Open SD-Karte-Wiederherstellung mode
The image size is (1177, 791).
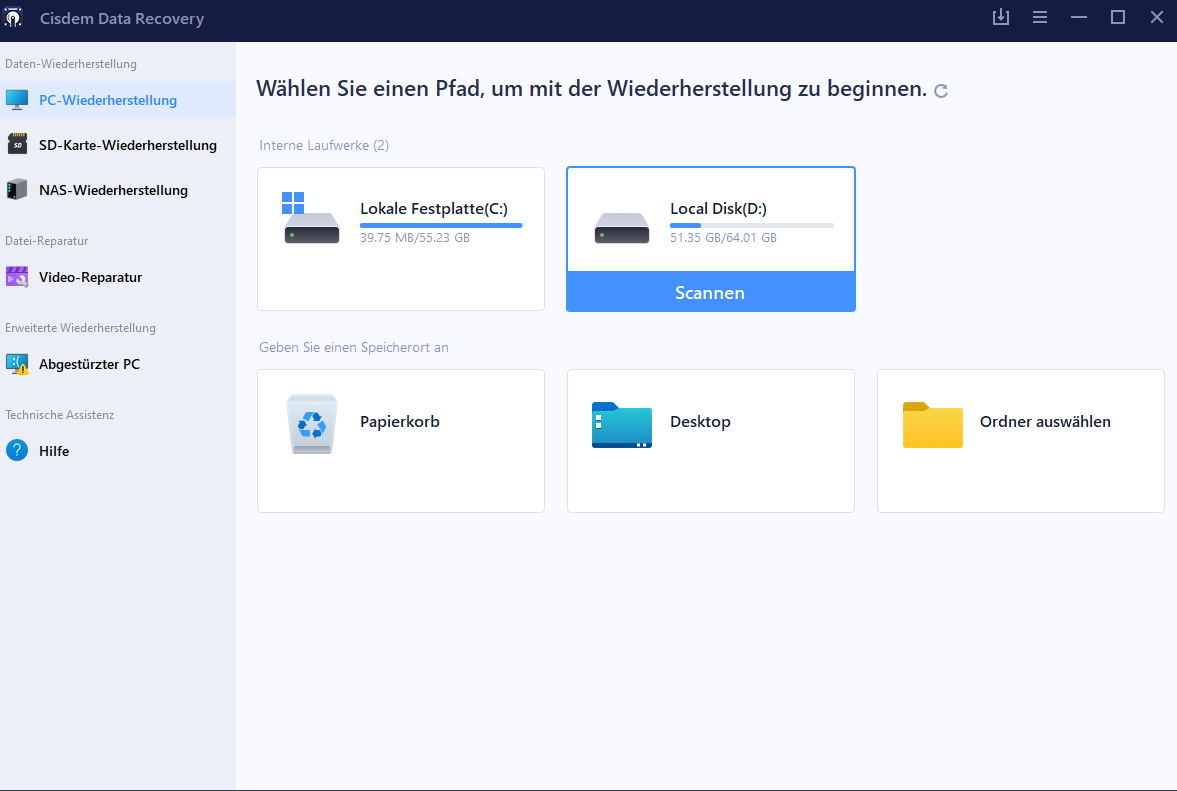[x=118, y=145]
